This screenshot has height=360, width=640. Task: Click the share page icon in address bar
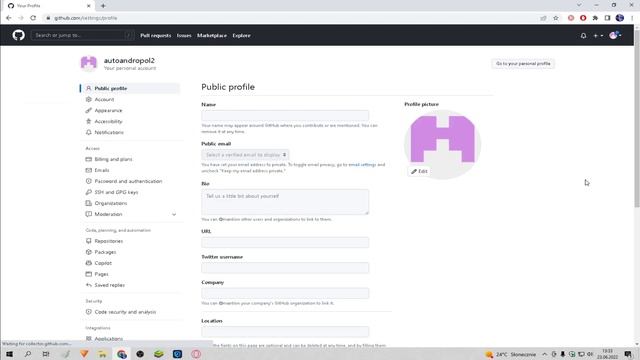(543, 18)
